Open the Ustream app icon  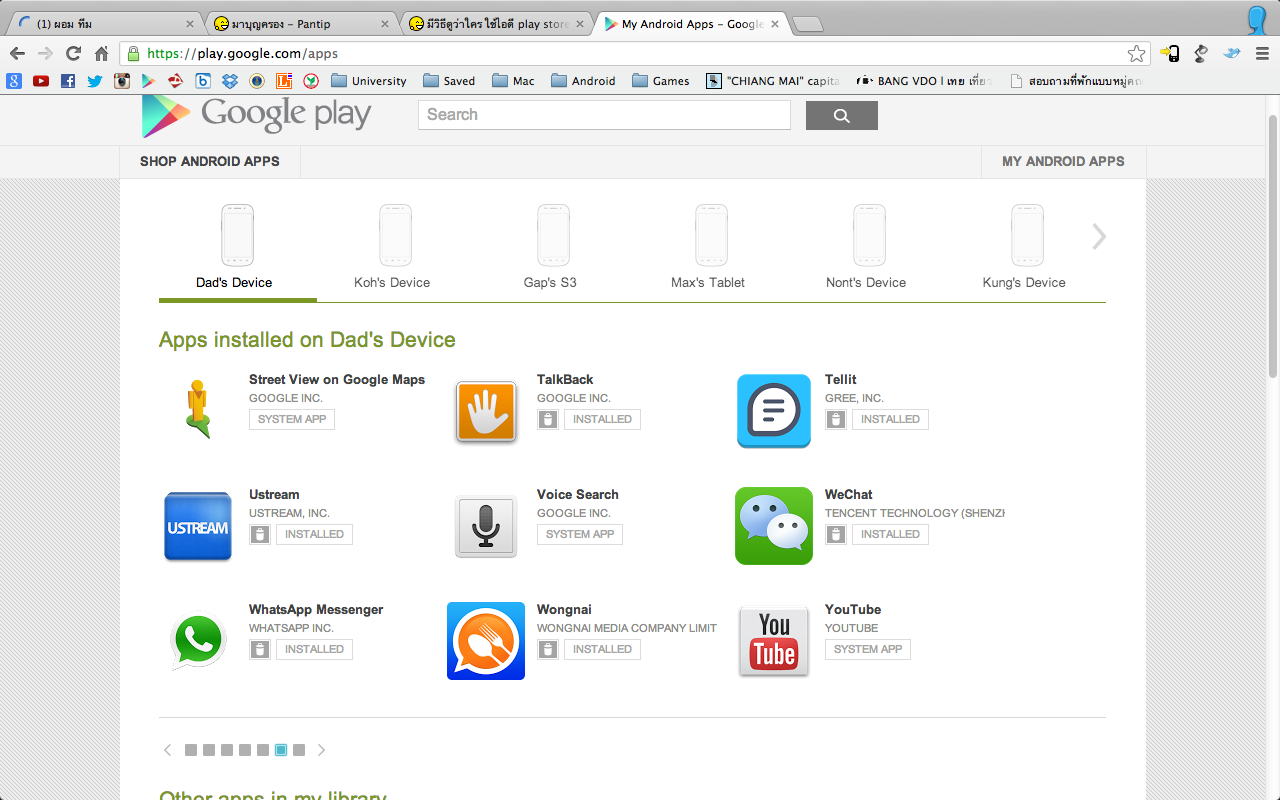pyautogui.click(x=198, y=526)
